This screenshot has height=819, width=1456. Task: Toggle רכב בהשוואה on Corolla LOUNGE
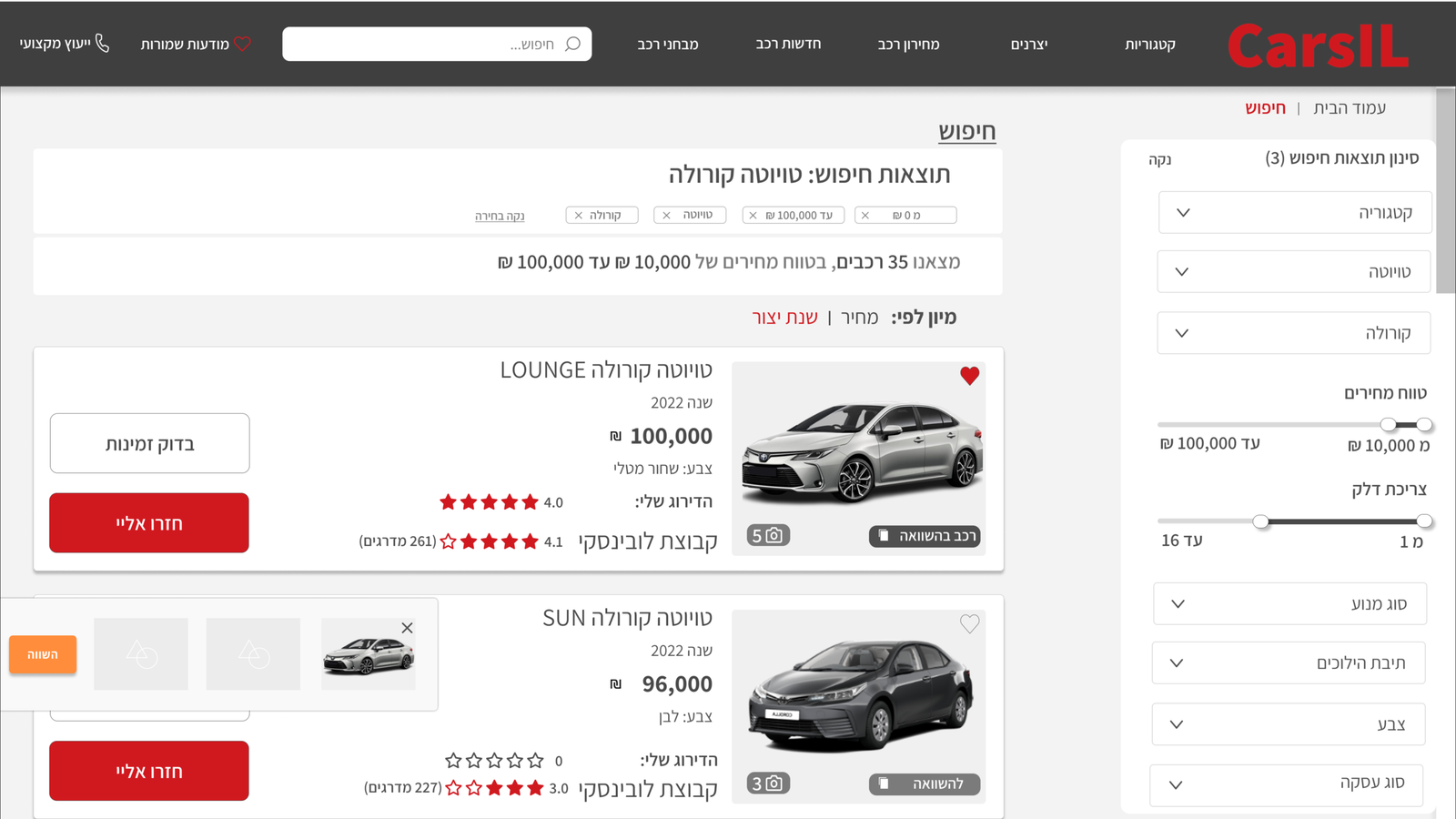click(925, 536)
